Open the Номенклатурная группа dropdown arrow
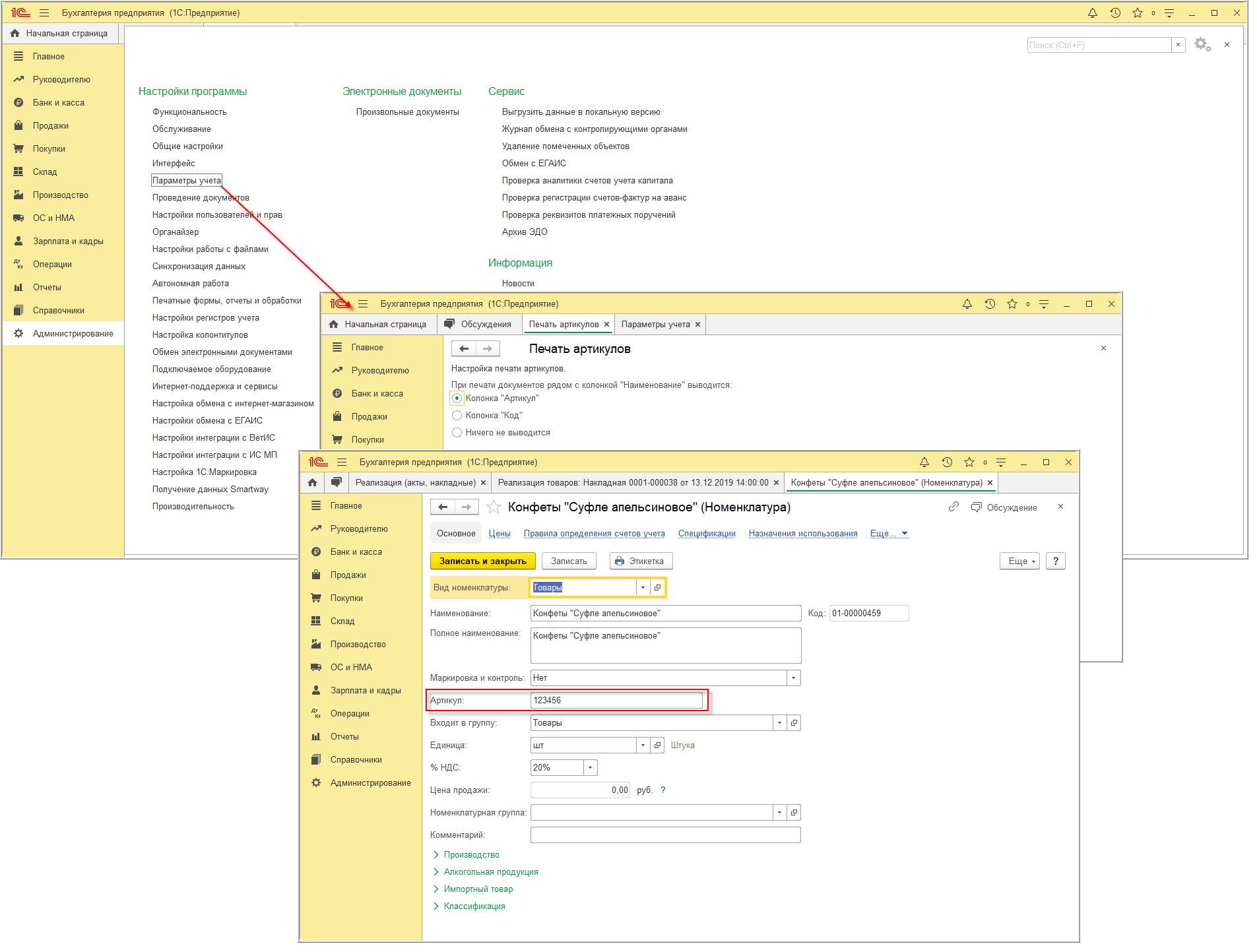 click(780, 813)
